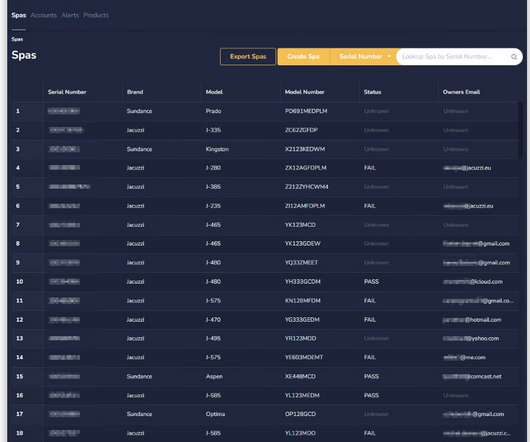Screen dimensions: 530x442
Task: Click the Create Spa button
Action: pos(303,56)
